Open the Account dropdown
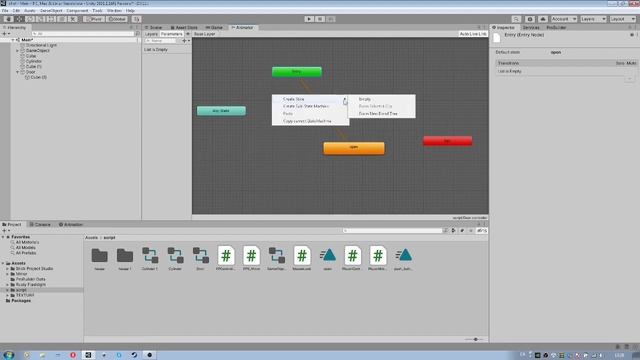The width and height of the screenshot is (640, 360). (x=564, y=19)
